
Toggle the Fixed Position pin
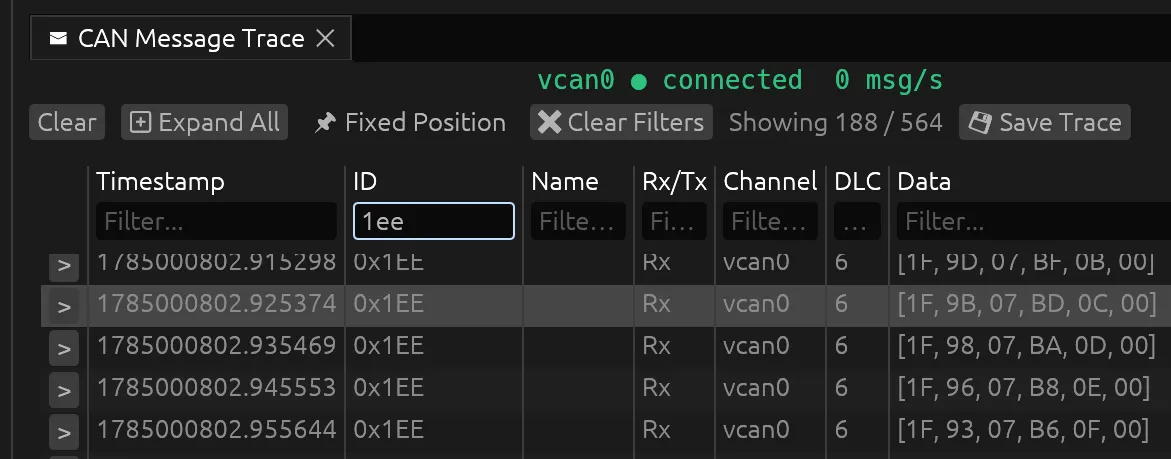(x=325, y=122)
